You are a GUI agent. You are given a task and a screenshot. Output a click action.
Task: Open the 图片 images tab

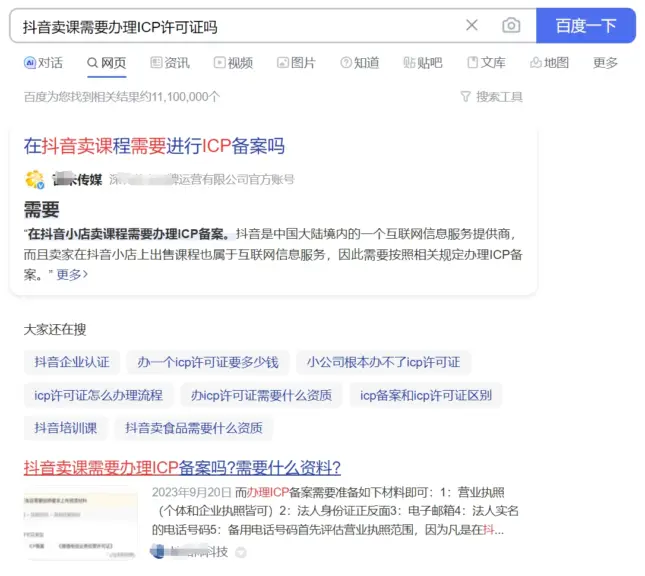tap(296, 63)
